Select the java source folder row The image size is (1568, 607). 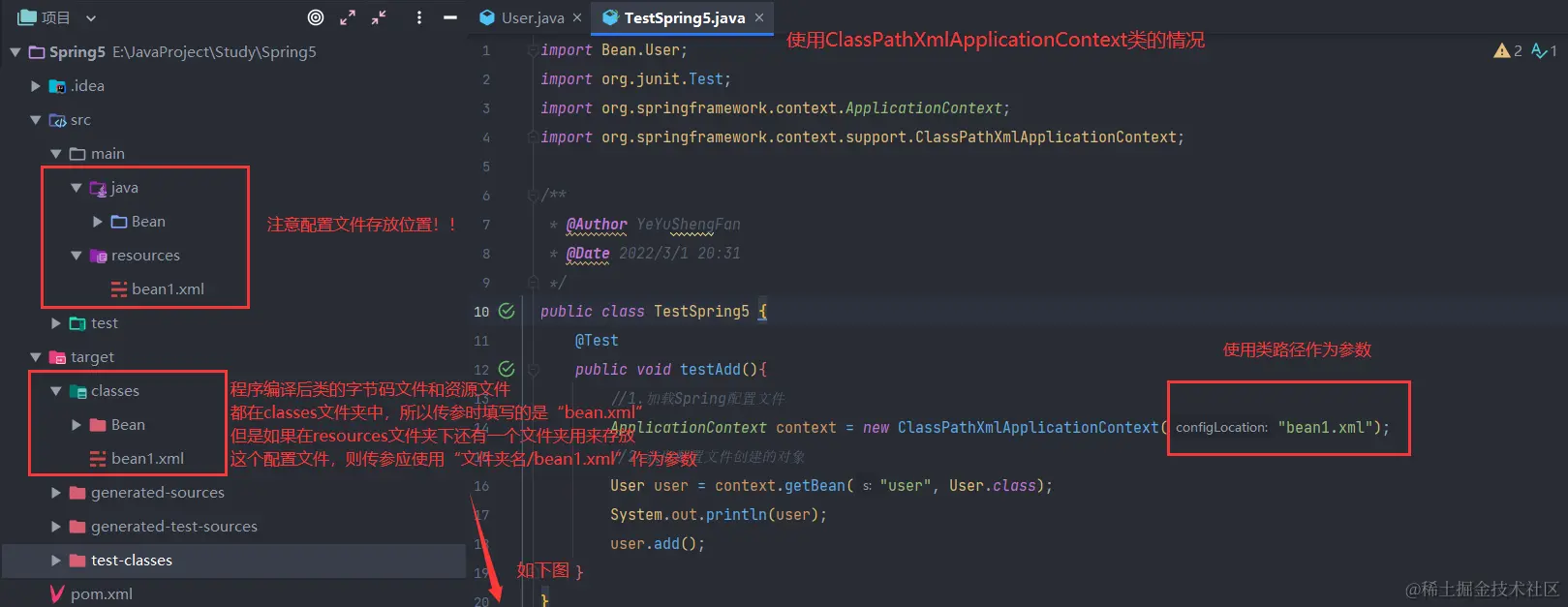(233, 188)
